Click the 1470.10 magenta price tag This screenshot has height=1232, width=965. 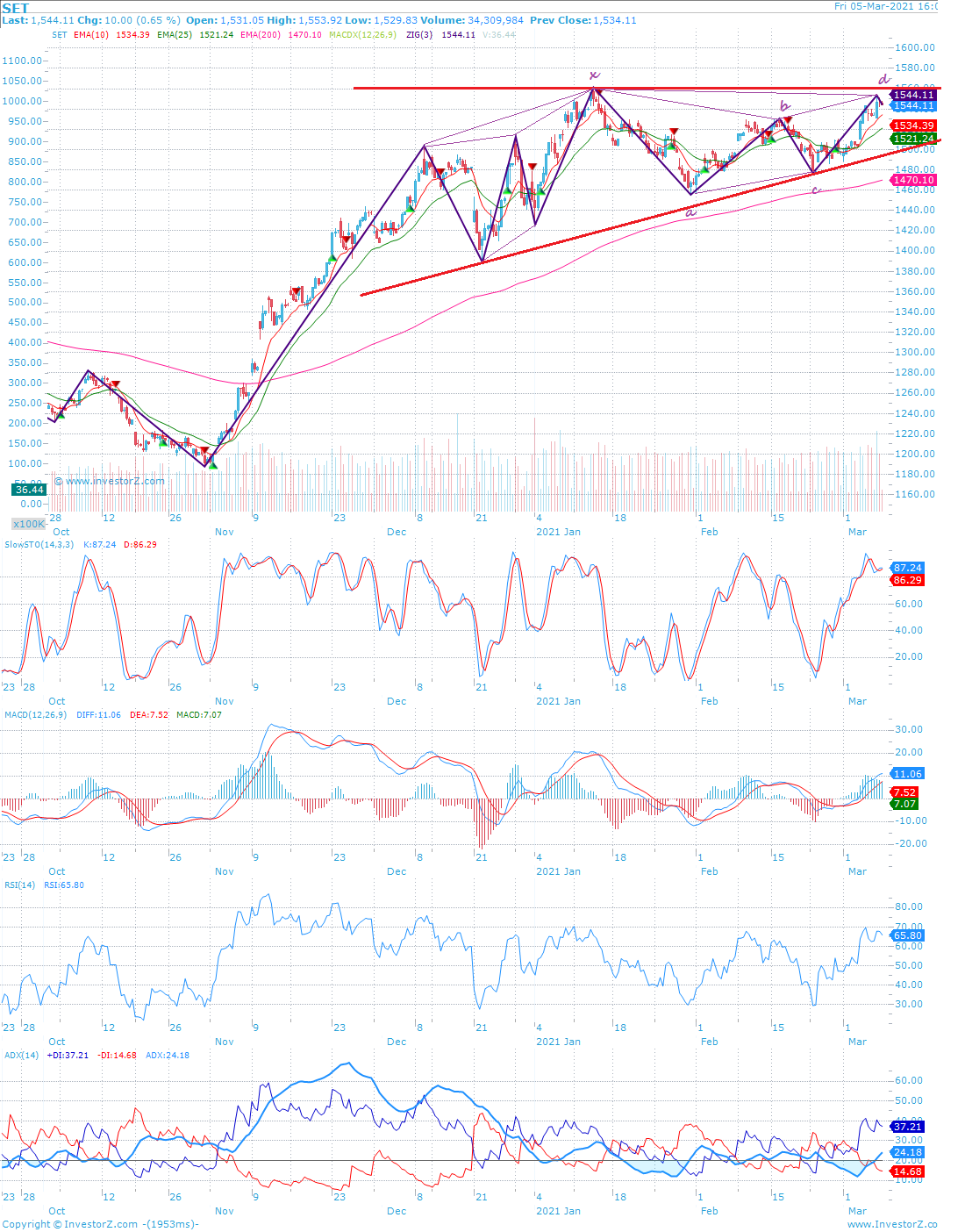(x=913, y=180)
